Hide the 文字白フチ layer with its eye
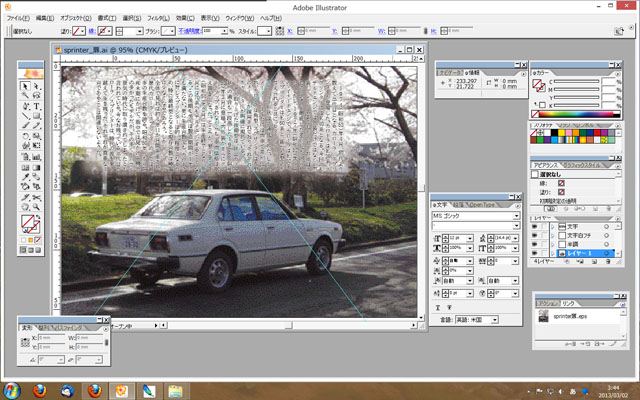640x400 pixels. click(x=535, y=236)
